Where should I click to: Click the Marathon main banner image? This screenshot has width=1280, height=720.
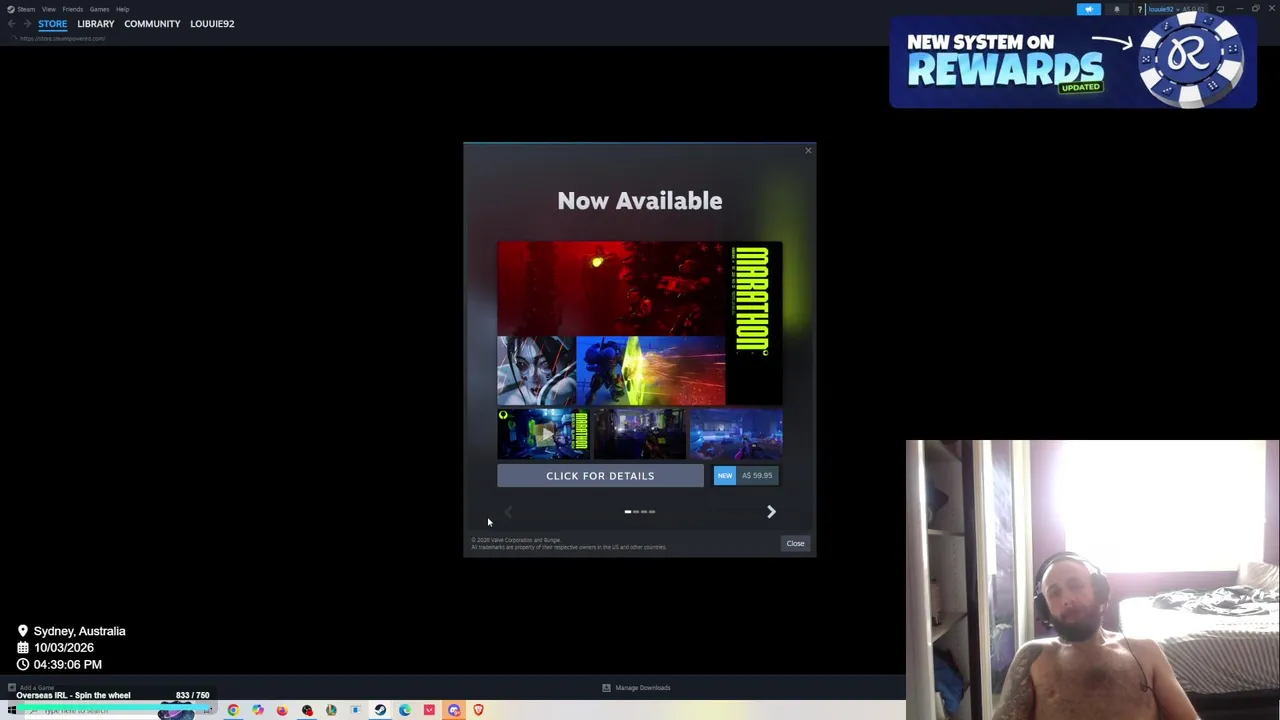coord(640,323)
